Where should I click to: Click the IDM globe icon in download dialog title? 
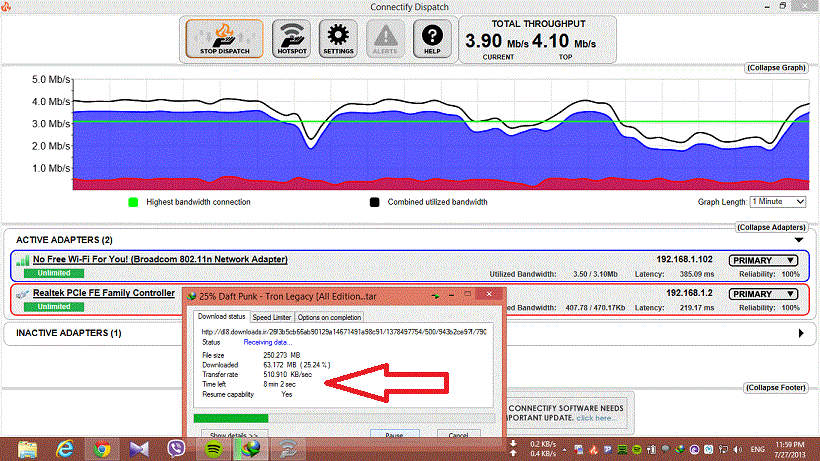[x=191, y=296]
